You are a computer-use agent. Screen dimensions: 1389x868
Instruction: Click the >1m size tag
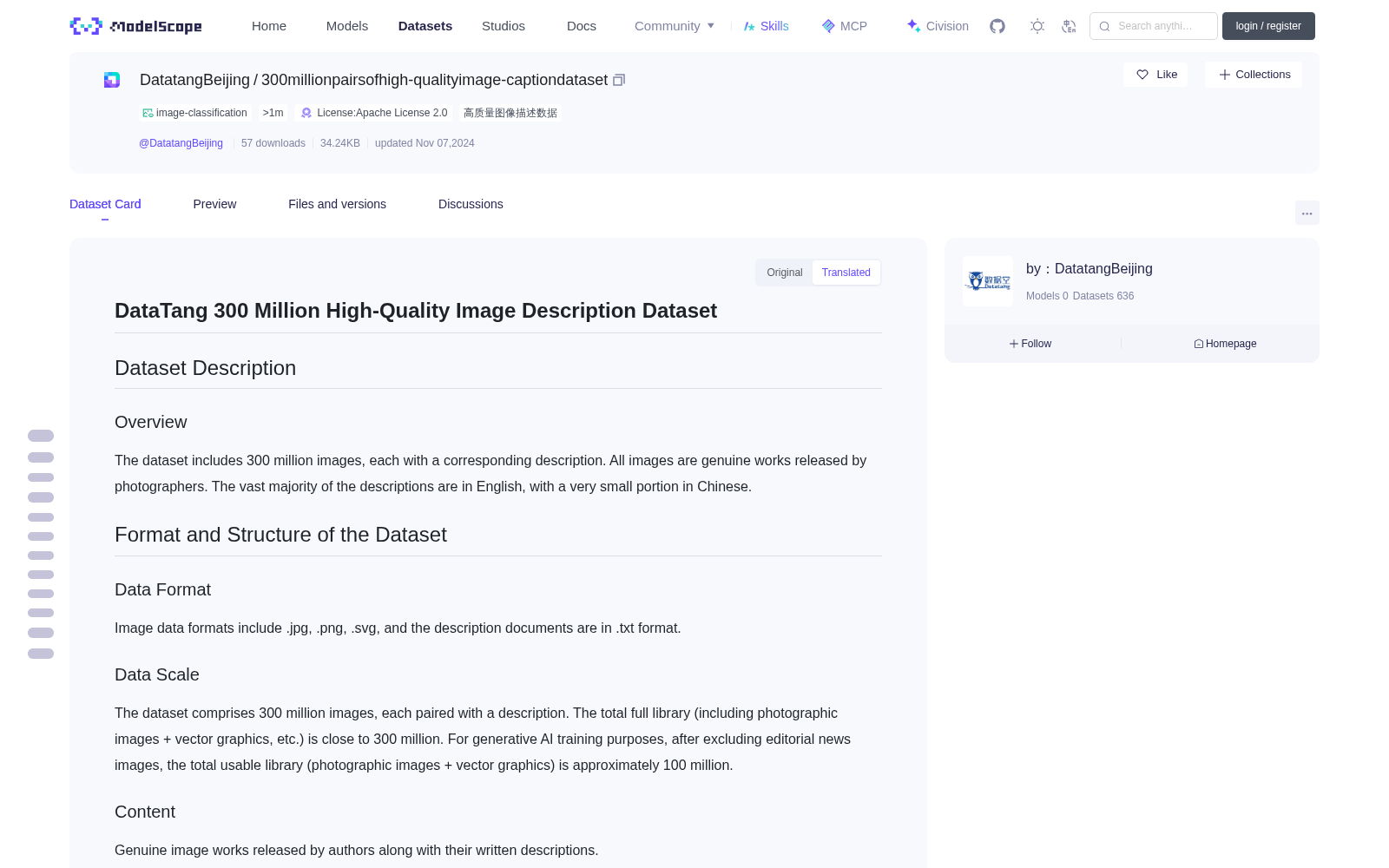pyautogui.click(x=273, y=113)
